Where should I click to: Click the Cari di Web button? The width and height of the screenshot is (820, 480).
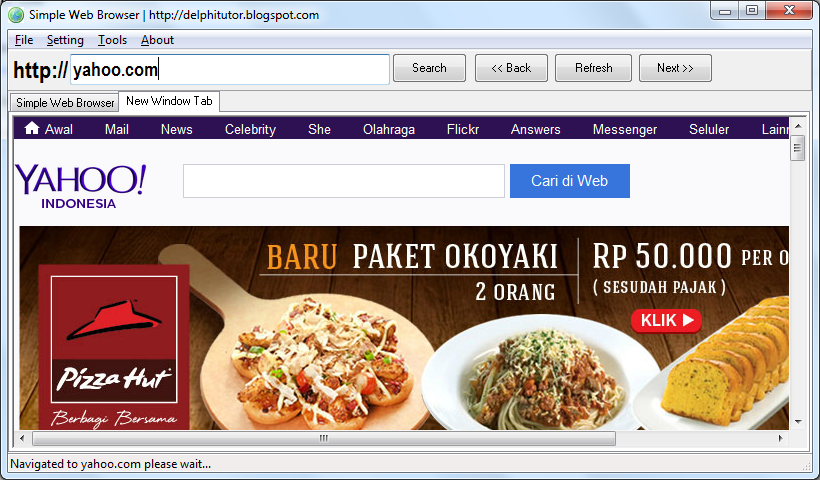pyautogui.click(x=570, y=181)
